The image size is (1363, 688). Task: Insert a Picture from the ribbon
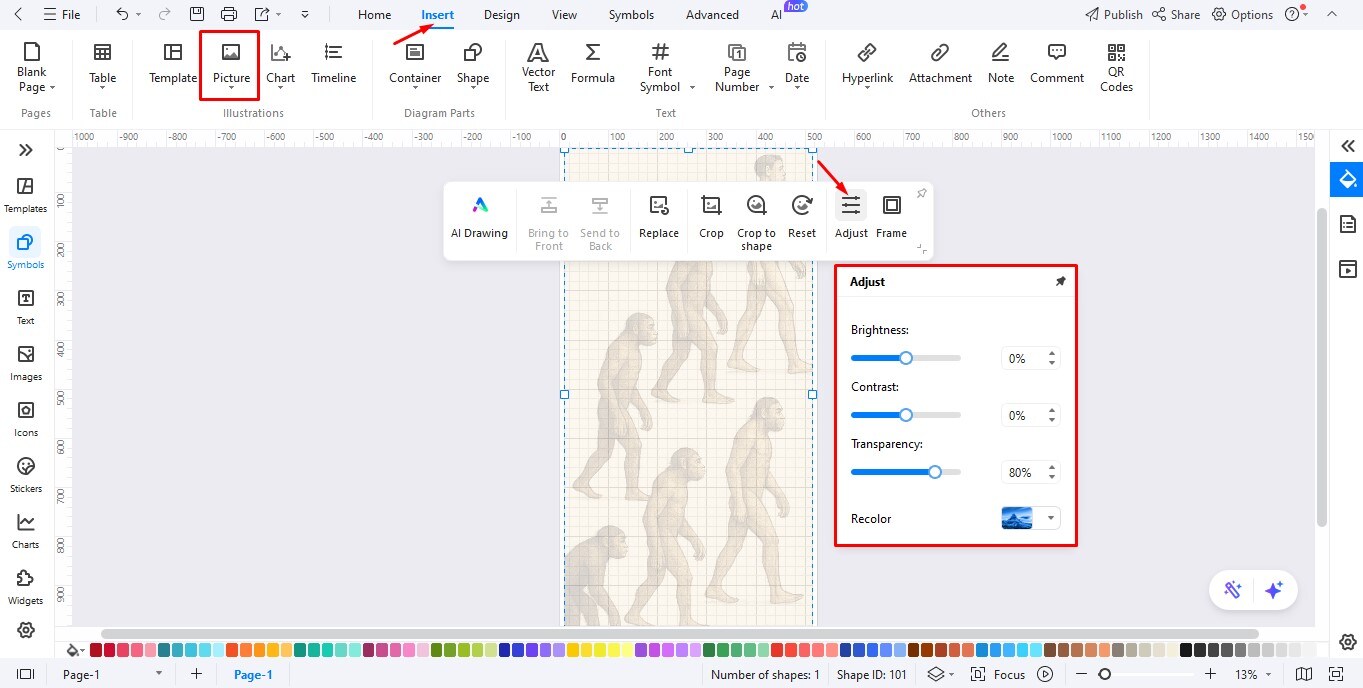tap(231, 65)
